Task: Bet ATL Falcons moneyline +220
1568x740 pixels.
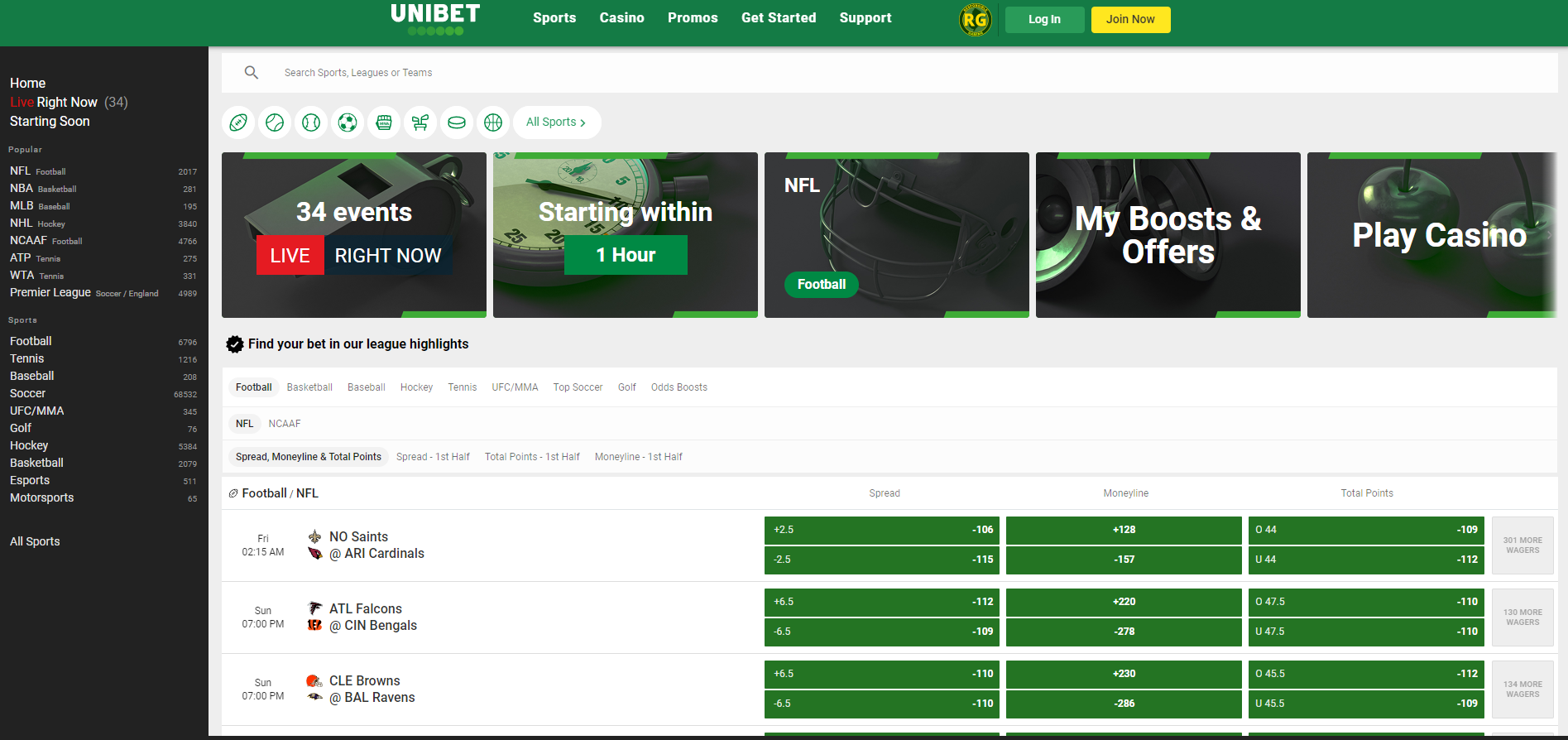Action: point(1124,602)
